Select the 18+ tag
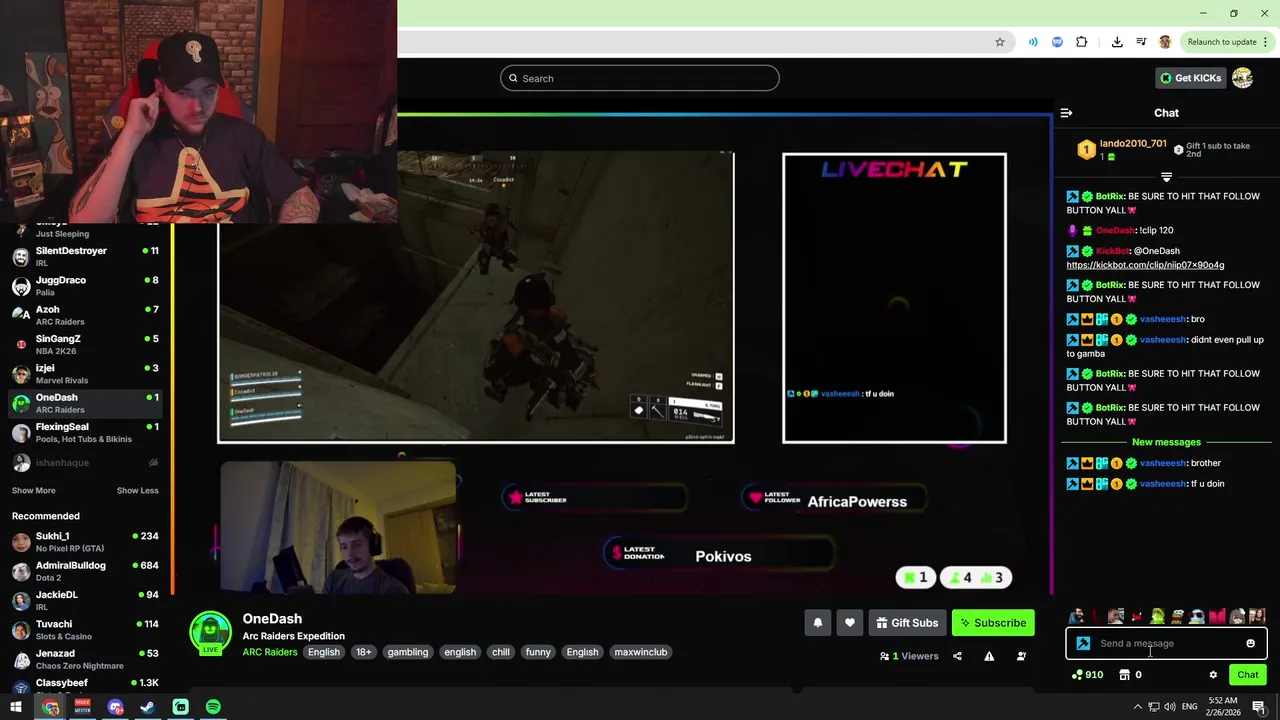Image resolution: width=1280 pixels, height=720 pixels. tap(363, 652)
